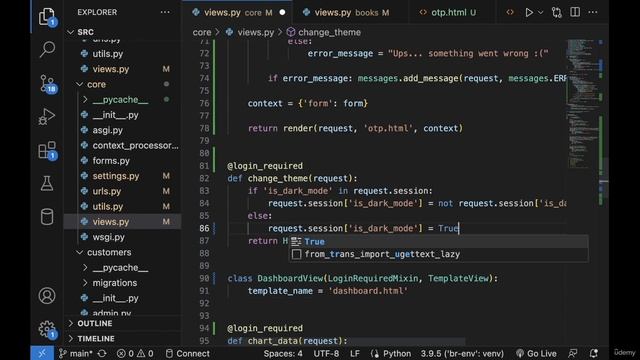Open the Explorer view in activity bar

pyautogui.click(x=47, y=17)
